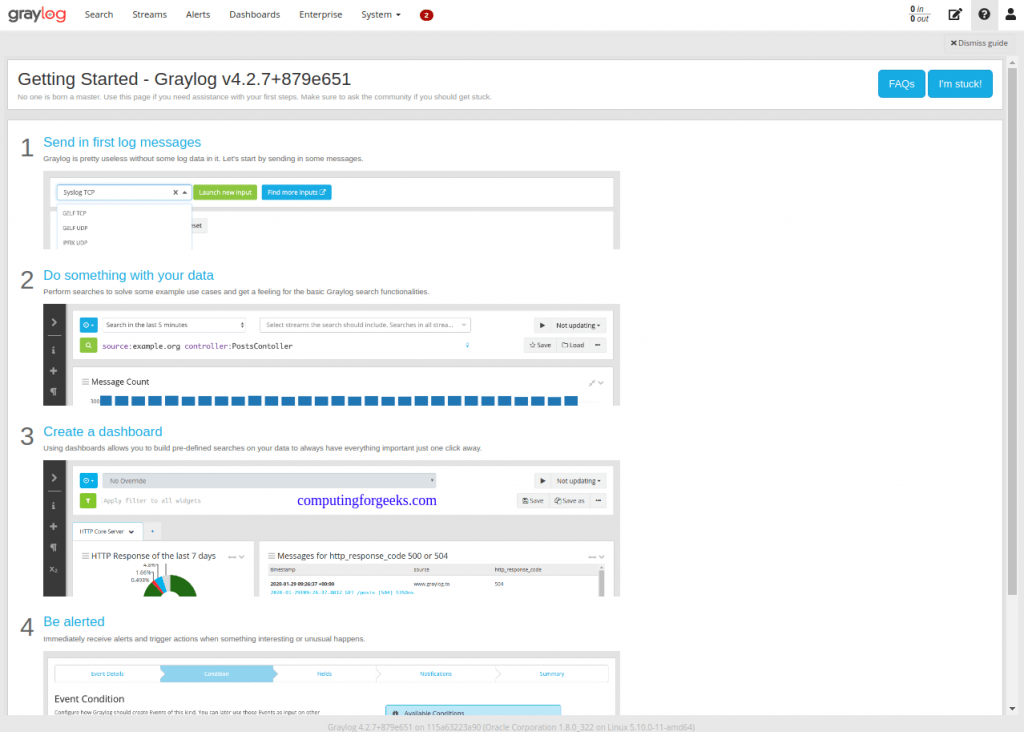Viewport: 1024px width, 732px height.
Task: Open the Alerts page
Action: click(197, 14)
